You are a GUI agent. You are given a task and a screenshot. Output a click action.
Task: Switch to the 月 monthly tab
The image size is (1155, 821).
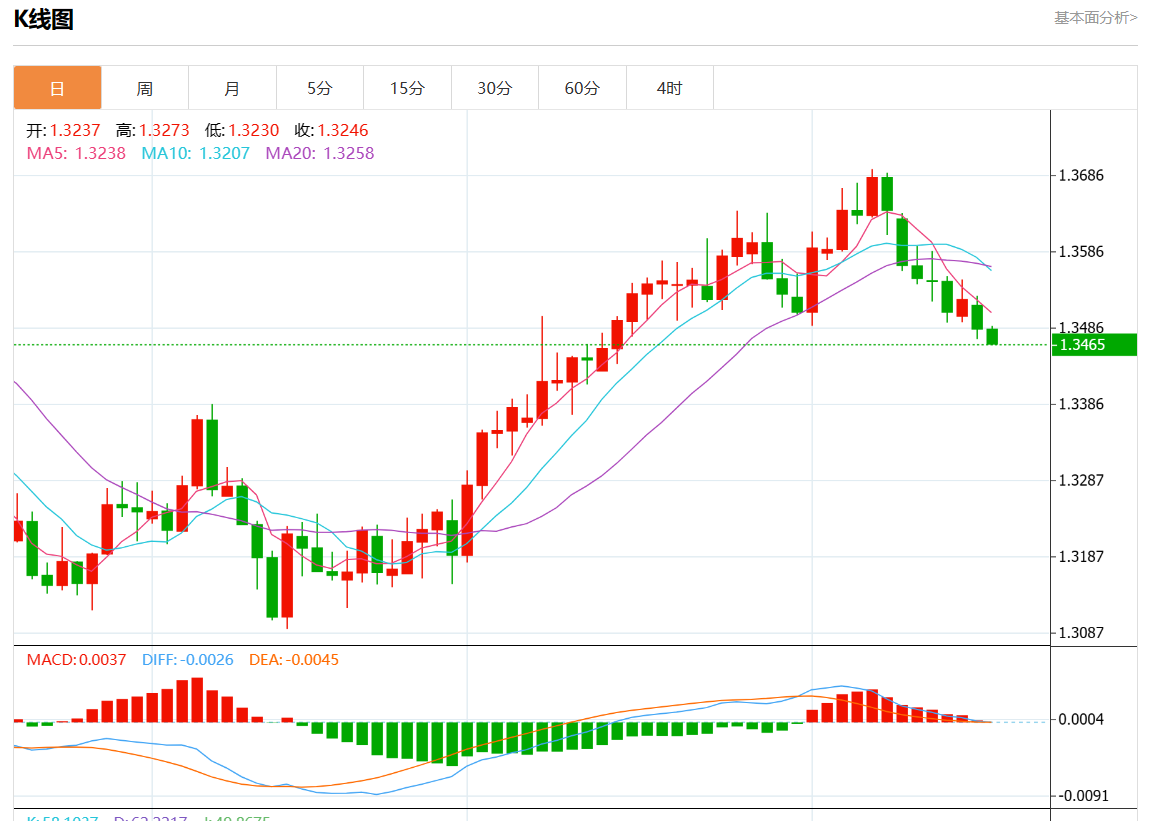click(x=232, y=88)
